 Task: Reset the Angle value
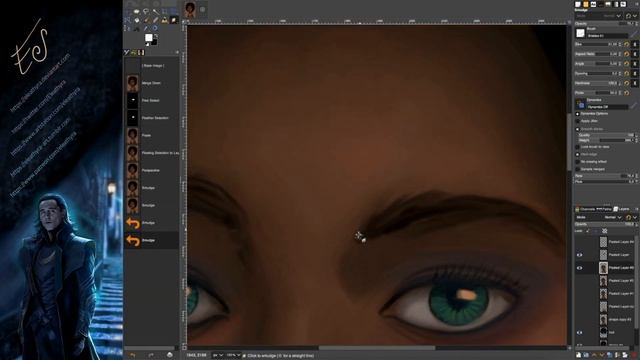pyautogui.click(x=627, y=64)
